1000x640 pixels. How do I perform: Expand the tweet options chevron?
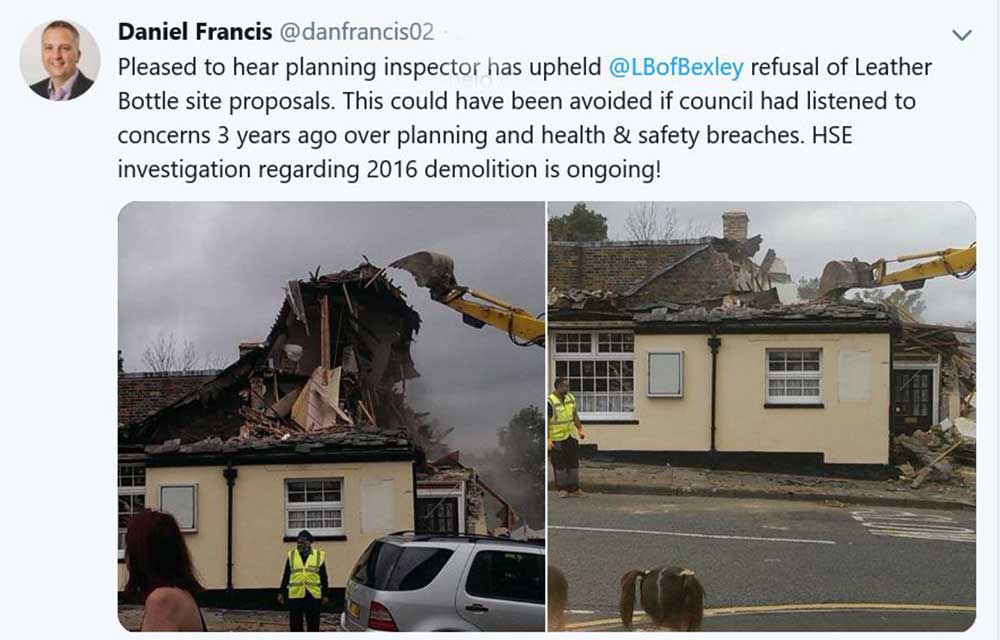tap(962, 34)
